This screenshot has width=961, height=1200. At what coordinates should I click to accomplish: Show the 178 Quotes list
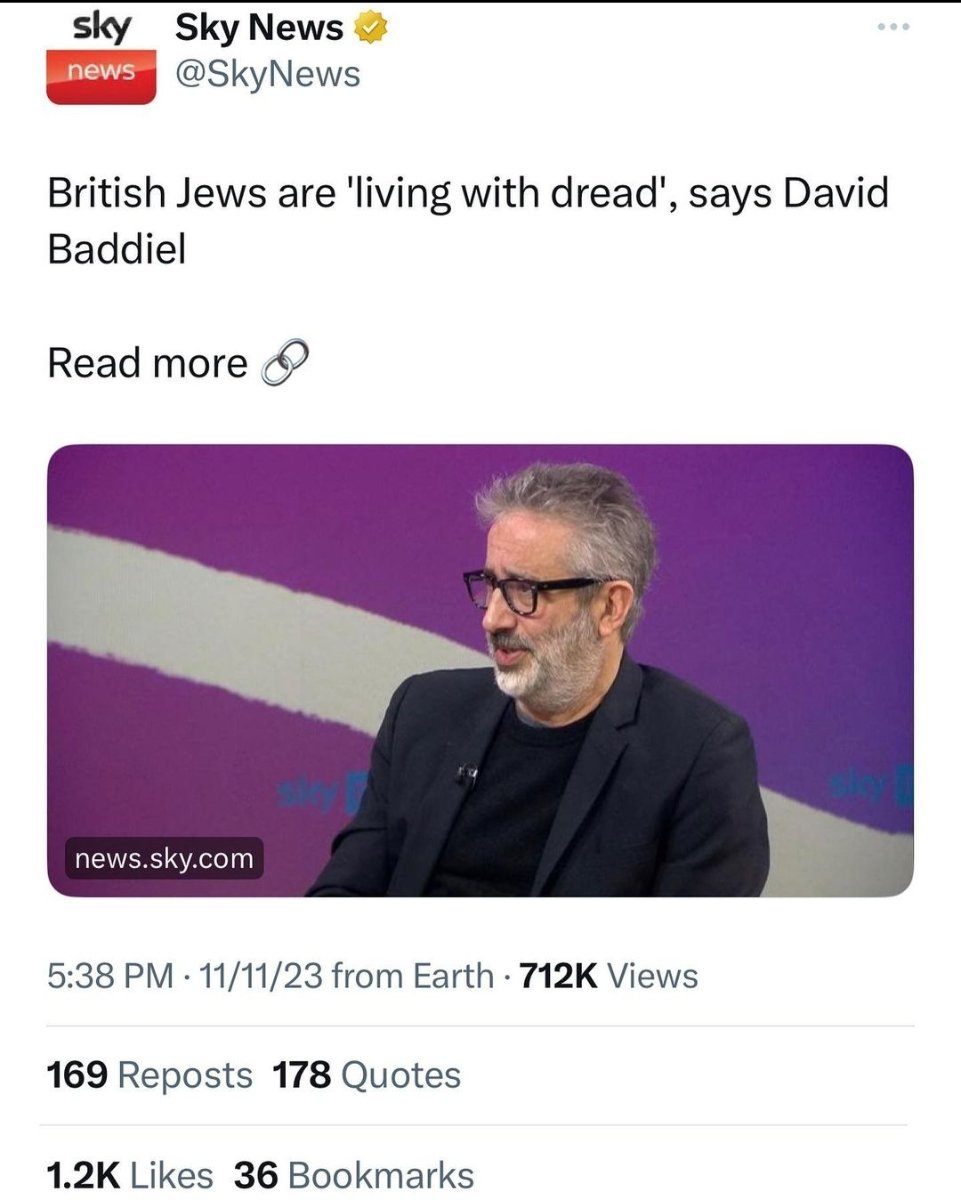[x=366, y=1075]
